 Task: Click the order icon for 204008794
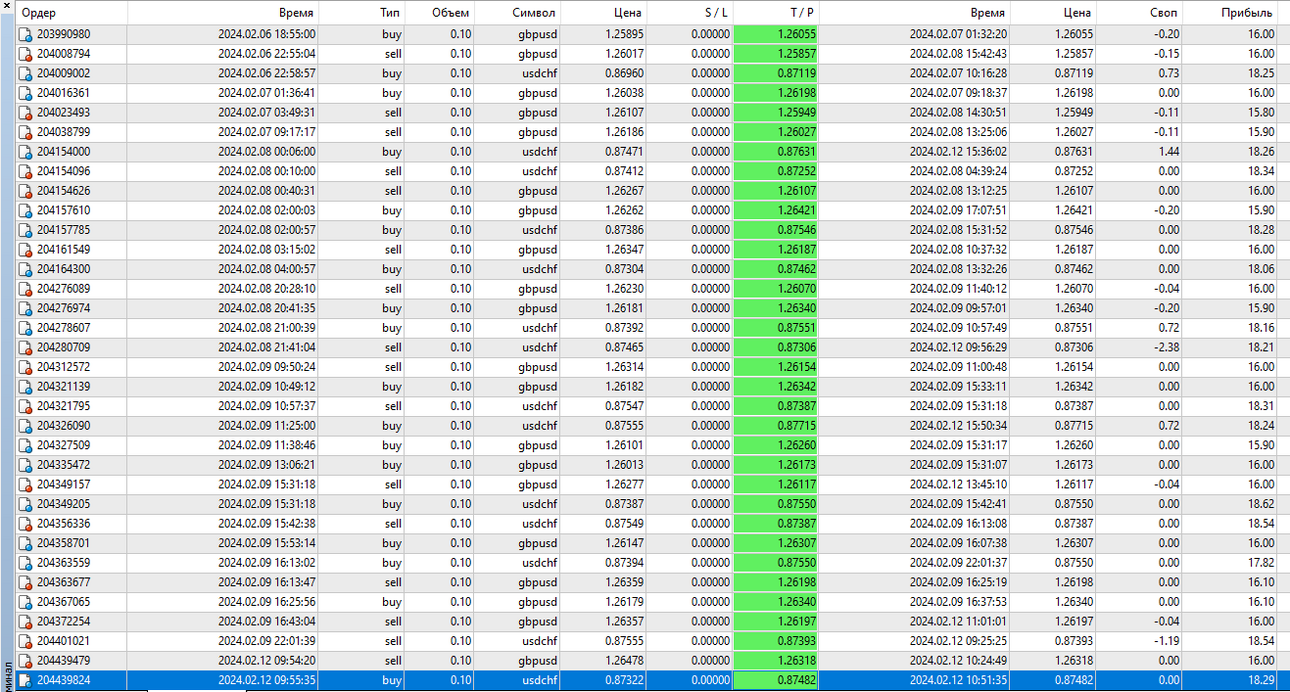coord(26,54)
